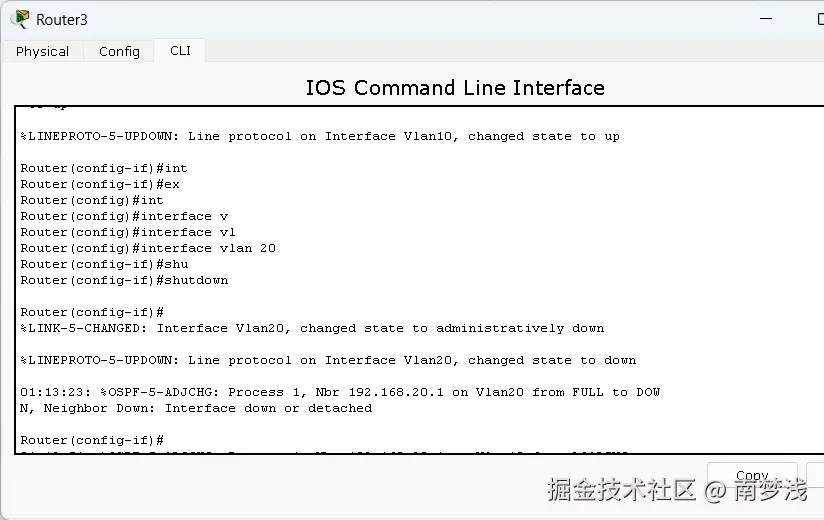Maximize the Router3 window
824x520 pixels.
pyautogui.click(x=820, y=19)
